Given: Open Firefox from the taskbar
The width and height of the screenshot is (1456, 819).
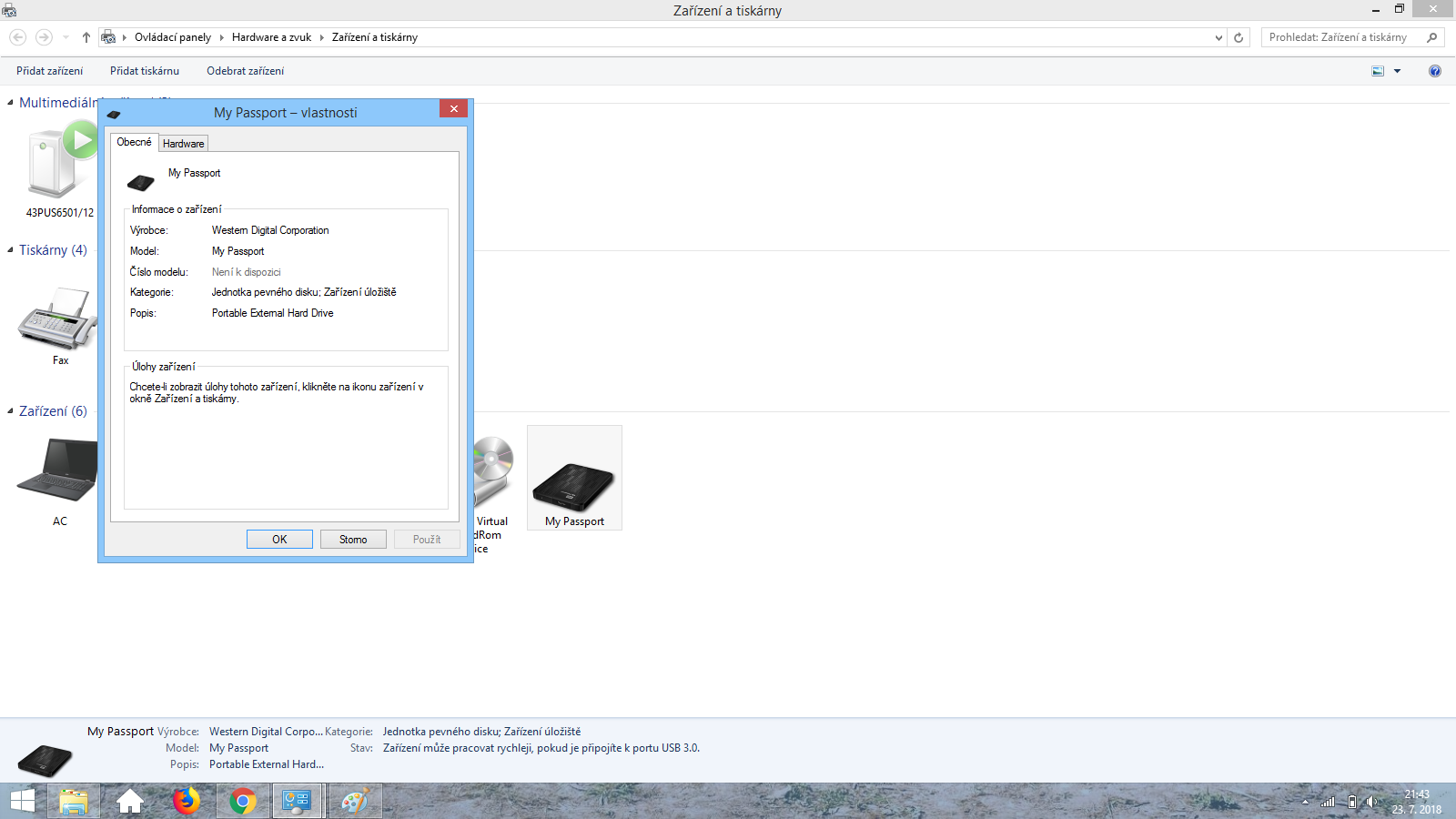Looking at the screenshot, I should [187, 802].
